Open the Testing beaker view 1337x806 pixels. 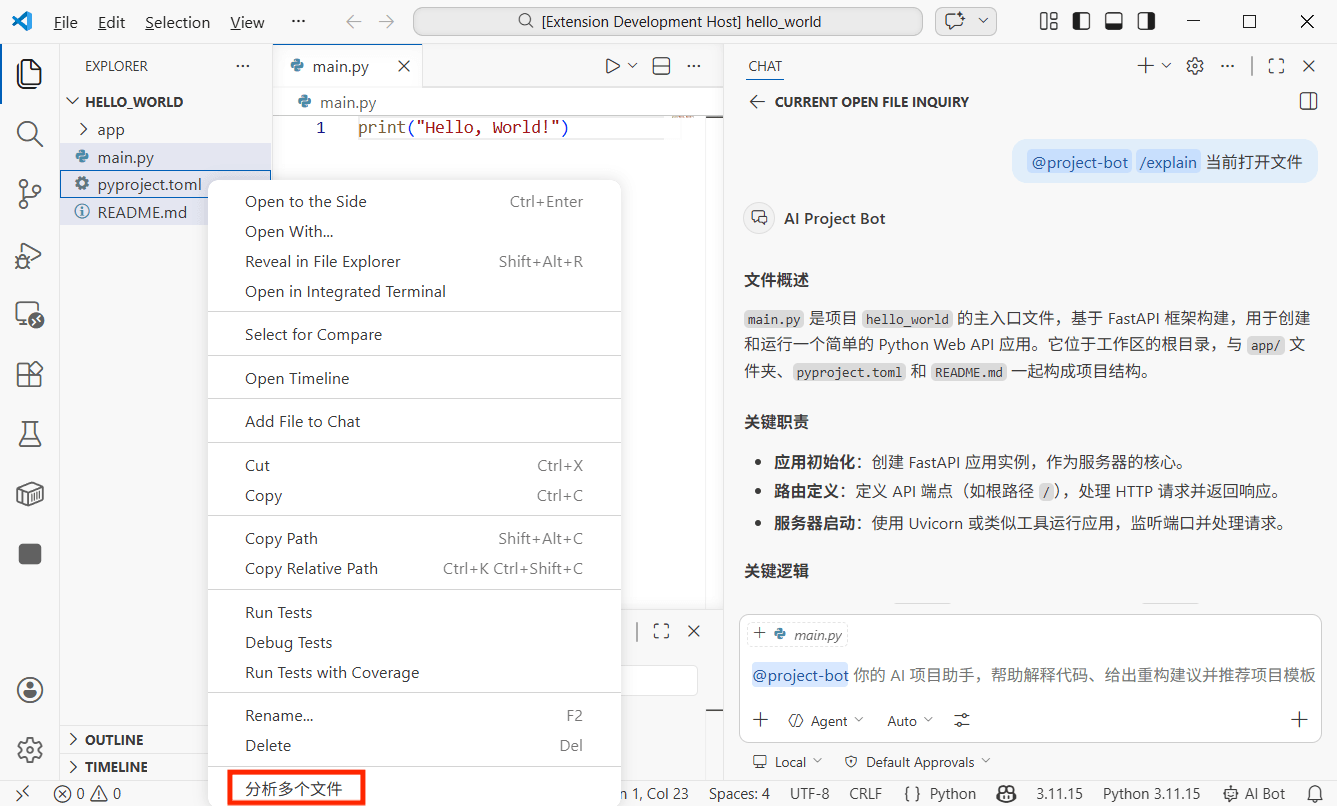click(x=29, y=433)
